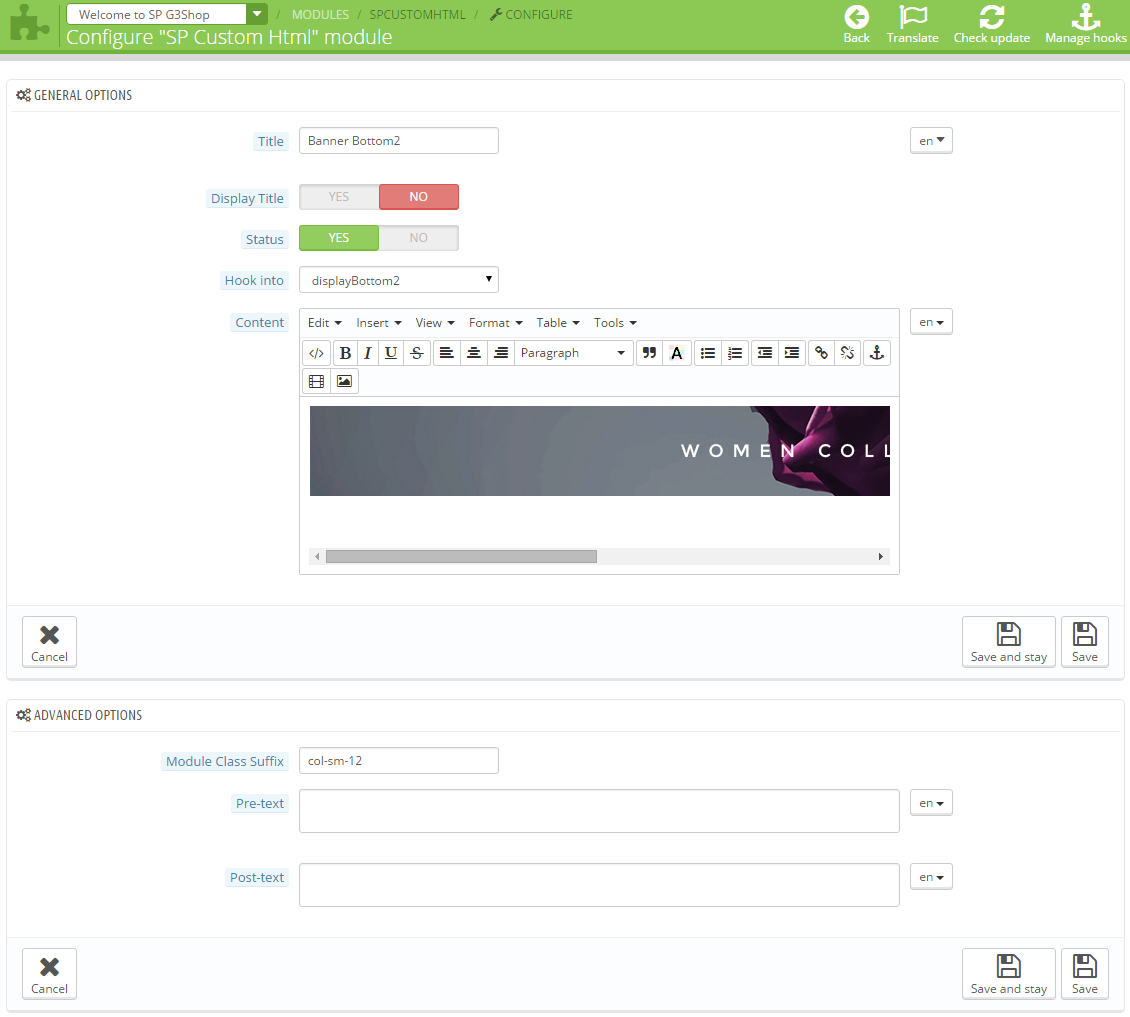Click into the Post-text textarea
Image resolution: width=1130 pixels, height=1017 pixels.
click(599, 885)
